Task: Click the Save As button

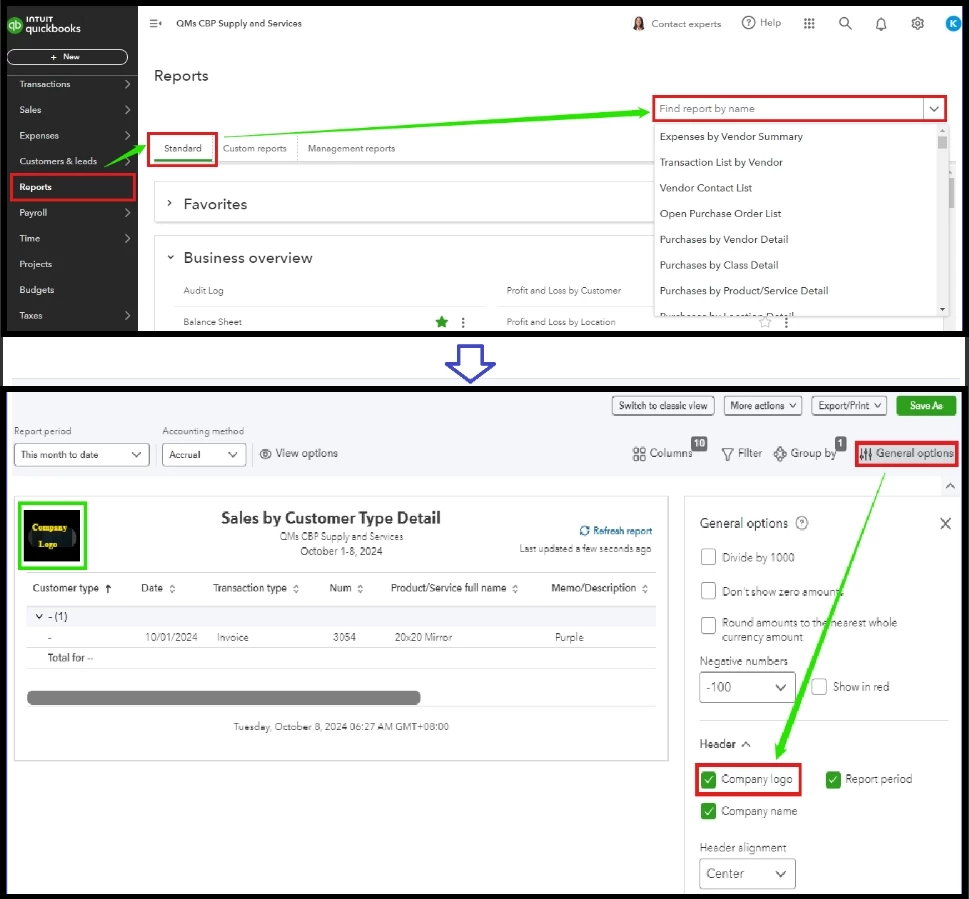Action: pos(926,406)
